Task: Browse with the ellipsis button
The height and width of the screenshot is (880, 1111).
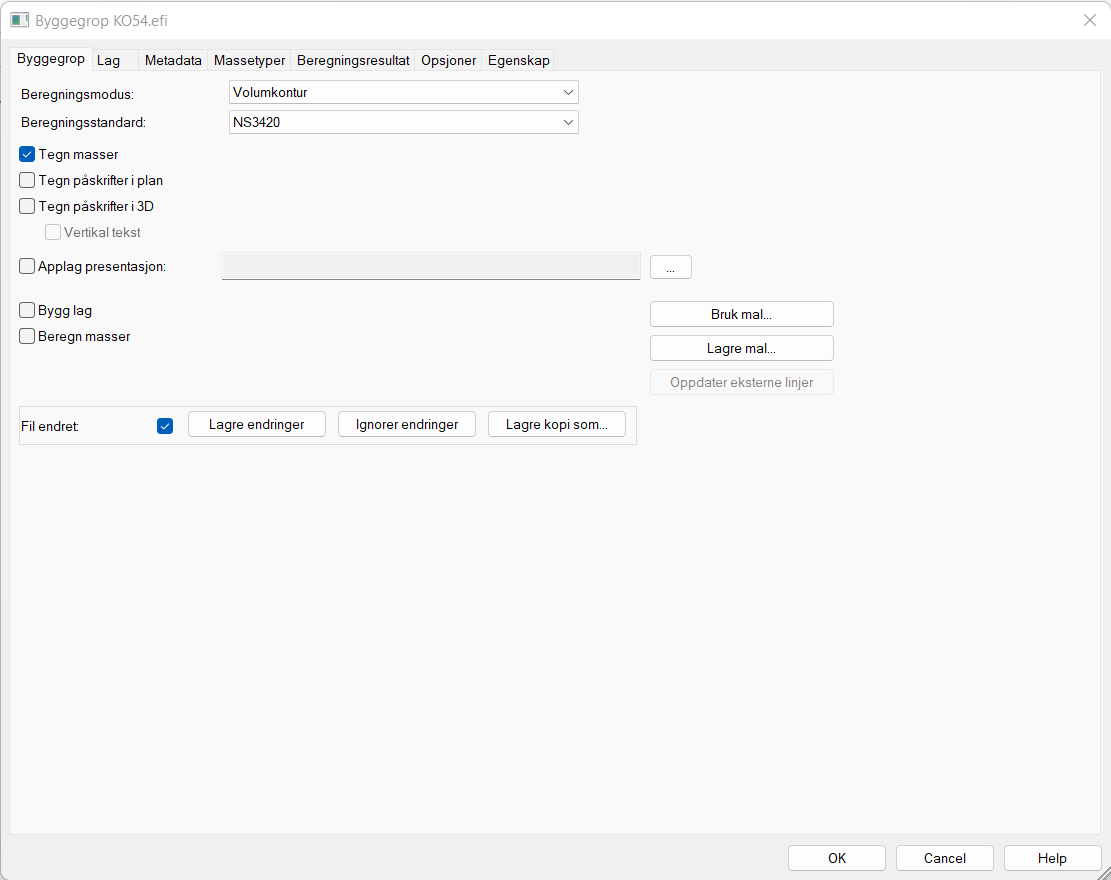Action: 670,267
